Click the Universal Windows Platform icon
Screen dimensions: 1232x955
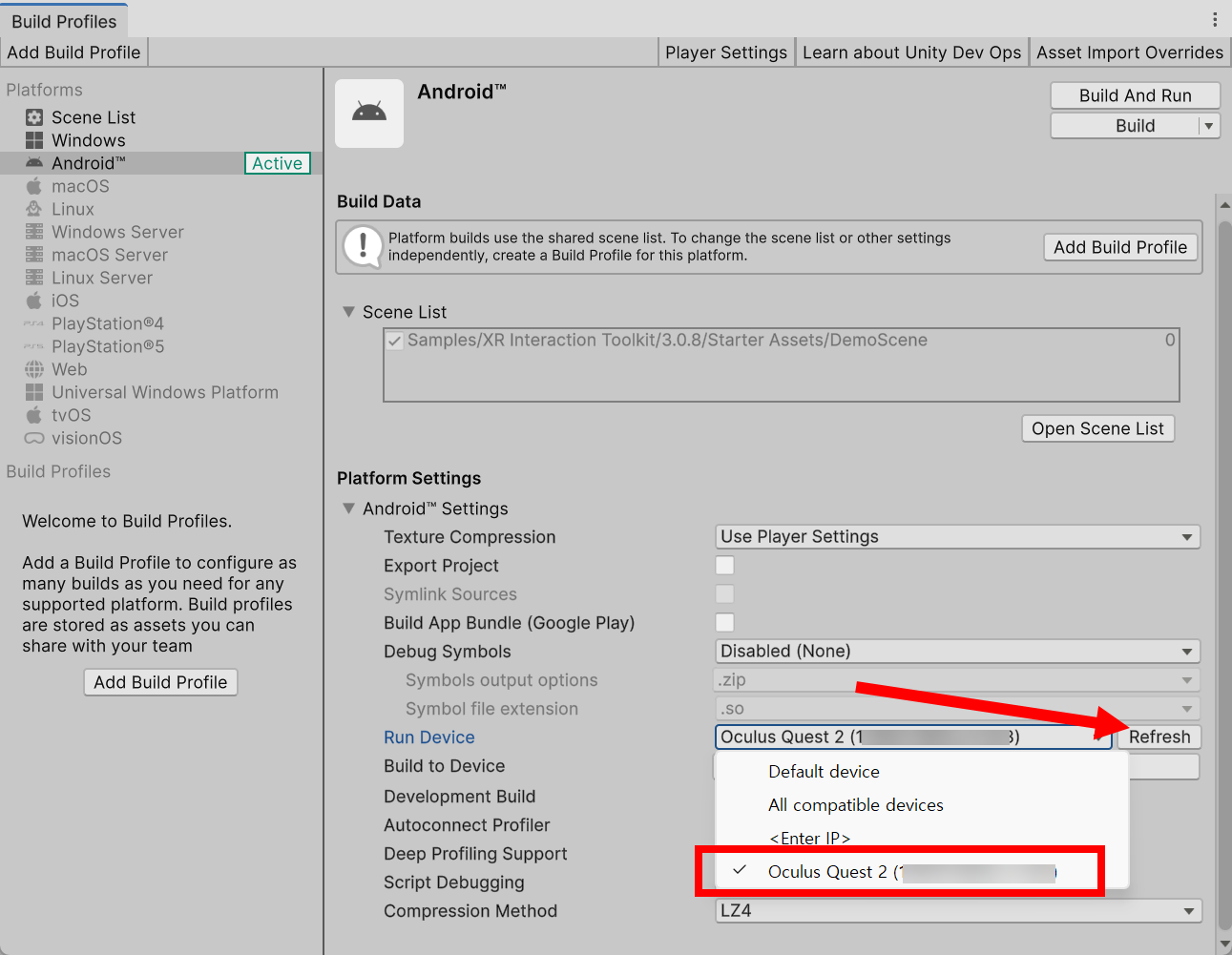point(34,392)
